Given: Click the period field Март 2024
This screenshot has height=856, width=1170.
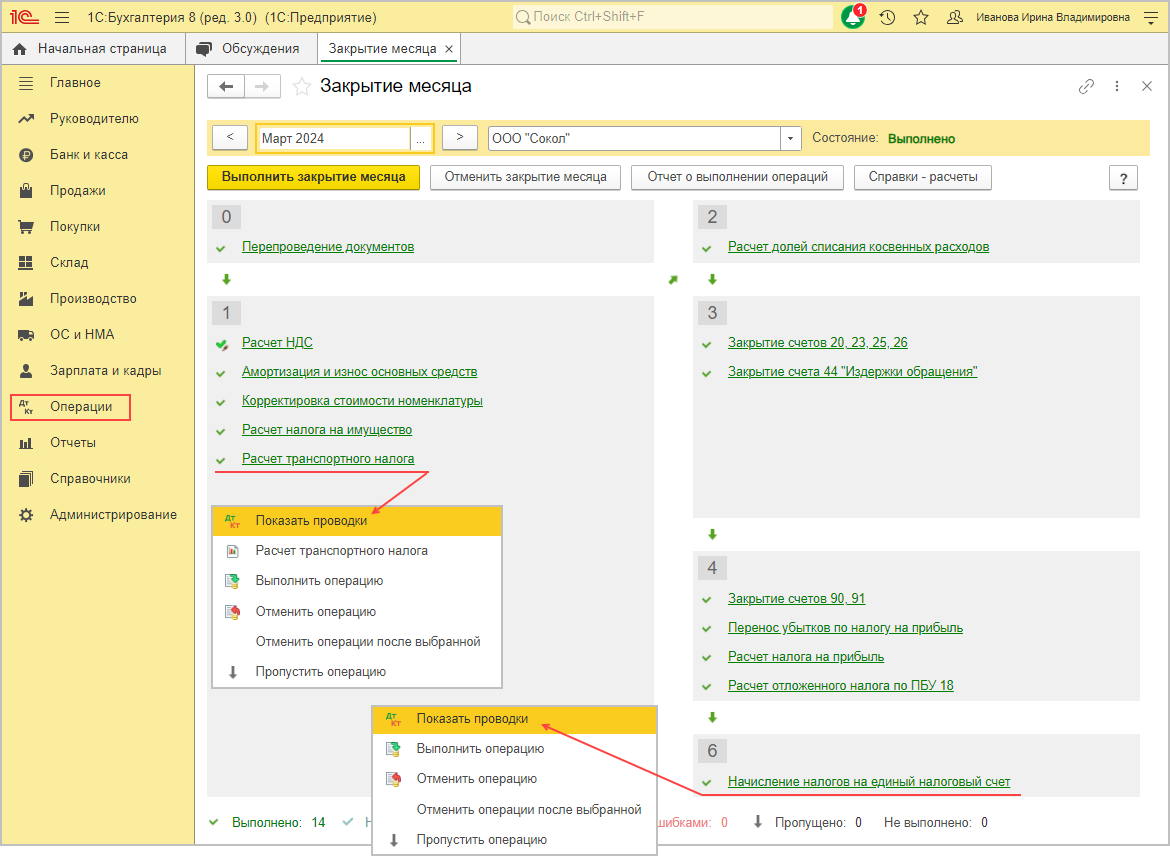Looking at the screenshot, I should point(334,138).
